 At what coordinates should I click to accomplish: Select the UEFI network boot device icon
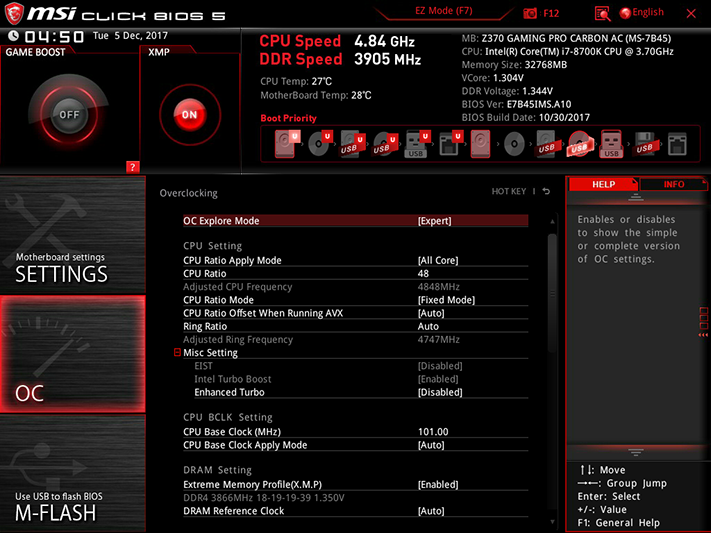click(450, 144)
